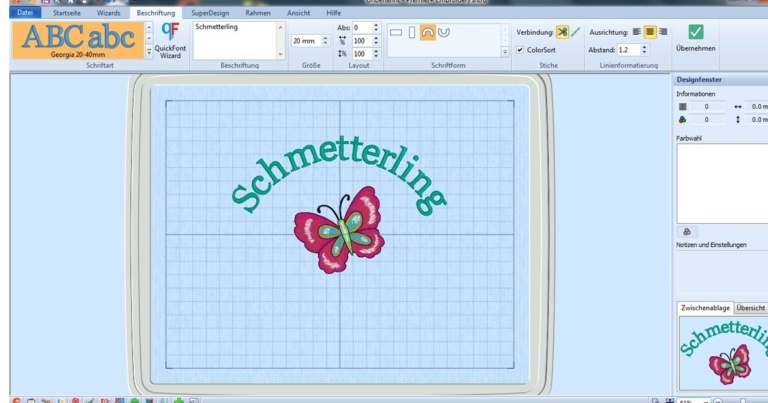
Task: Toggle the ColorSort checkbox
Action: [x=520, y=50]
